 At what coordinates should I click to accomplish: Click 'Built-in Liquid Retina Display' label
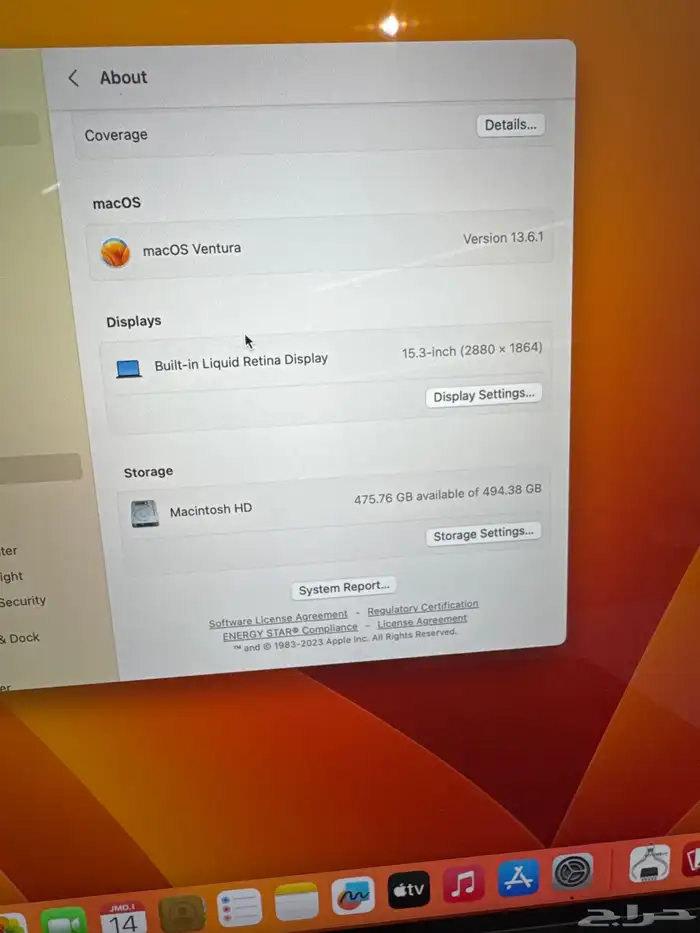point(241,362)
